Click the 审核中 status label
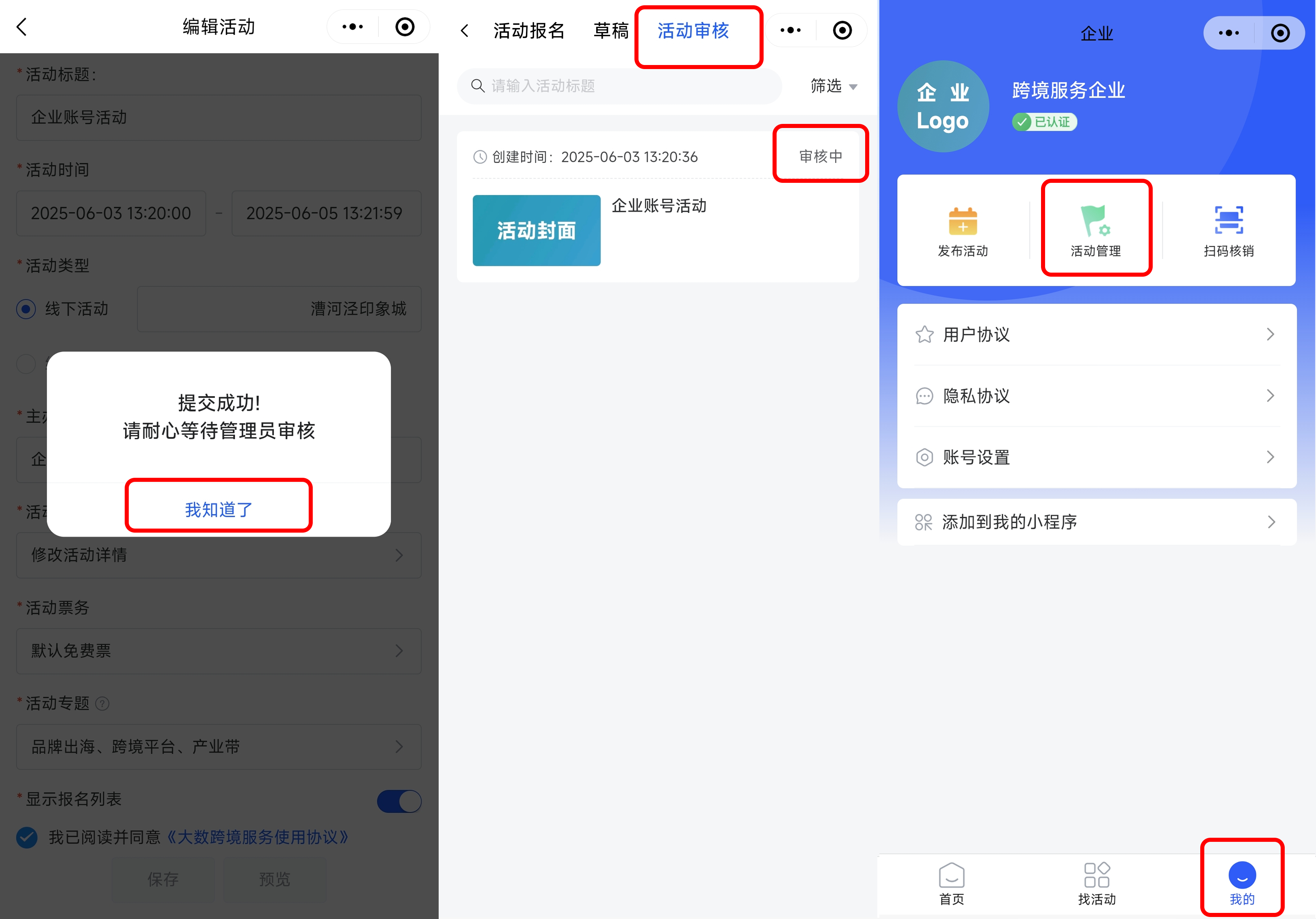The image size is (1316, 919). pos(821,156)
